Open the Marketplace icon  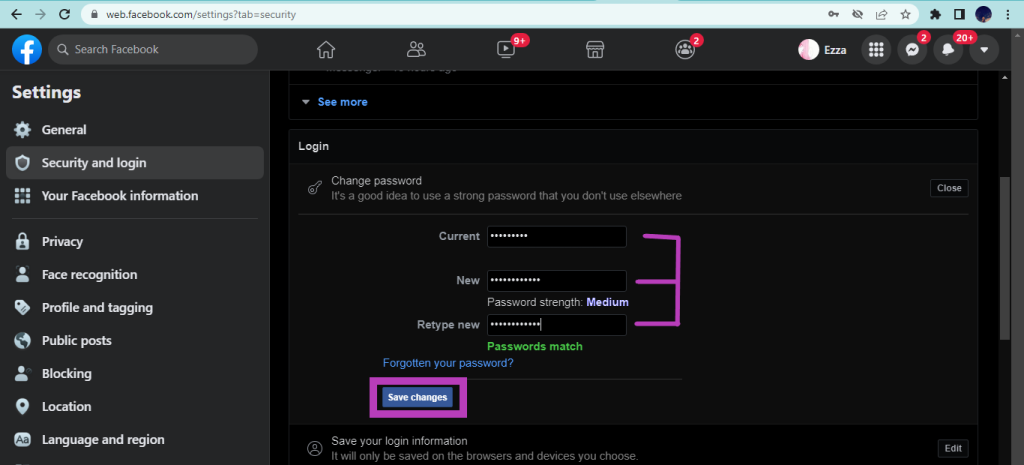pos(595,50)
